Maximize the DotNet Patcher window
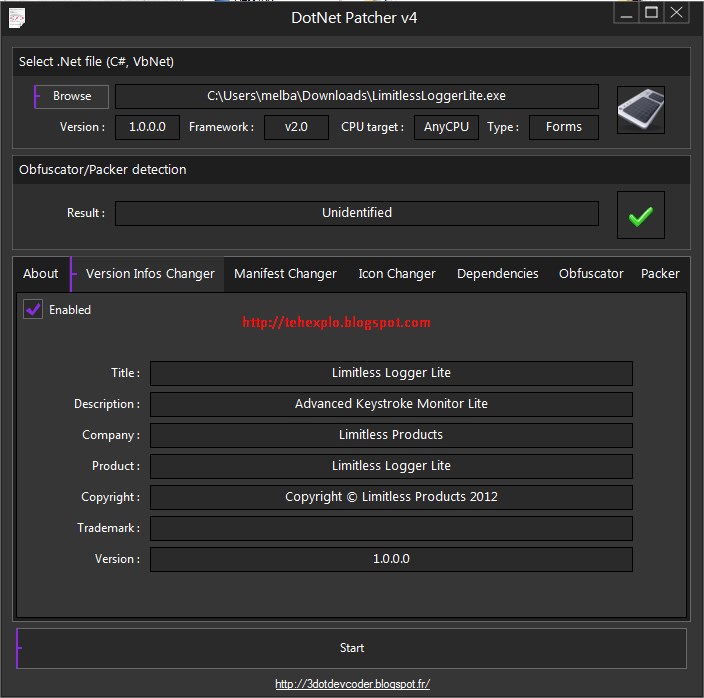The width and height of the screenshot is (704, 698). 651,13
